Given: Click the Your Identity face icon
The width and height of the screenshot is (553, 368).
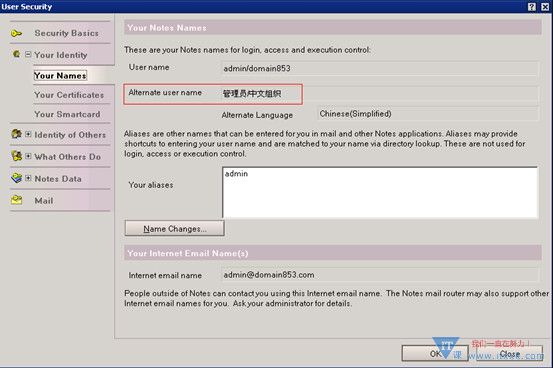Looking at the screenshot, I should click(x=16, y=54).
